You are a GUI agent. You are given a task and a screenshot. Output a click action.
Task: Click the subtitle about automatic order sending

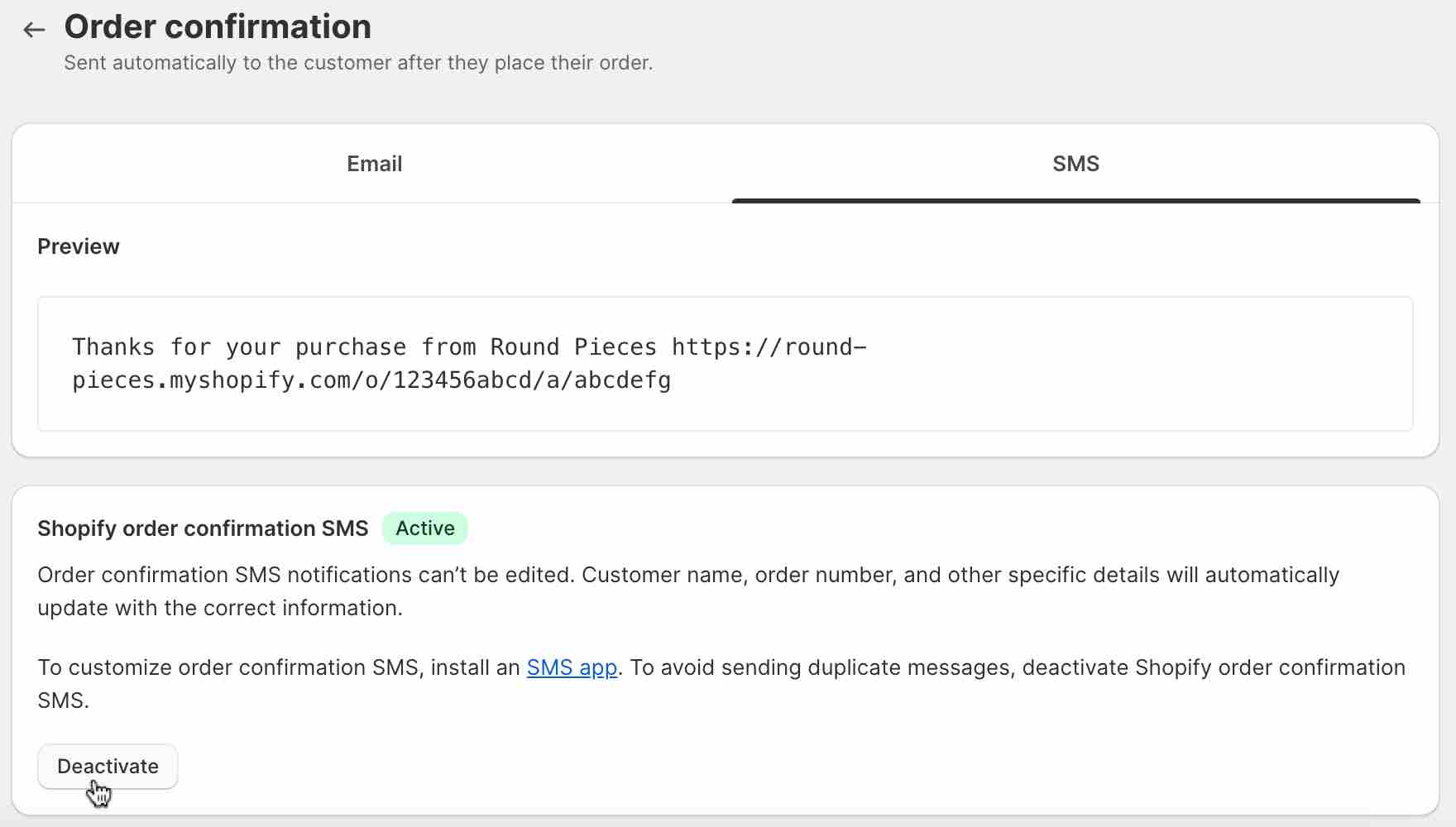click(358, 62)
